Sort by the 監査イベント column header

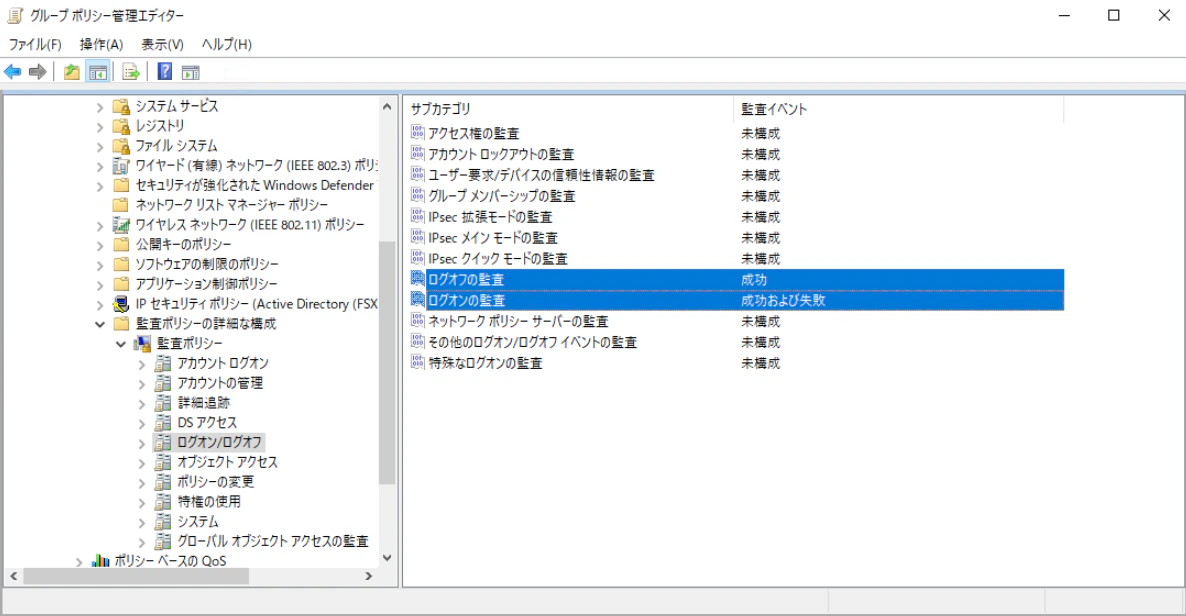pyautogui.click(x=899, y=109)
